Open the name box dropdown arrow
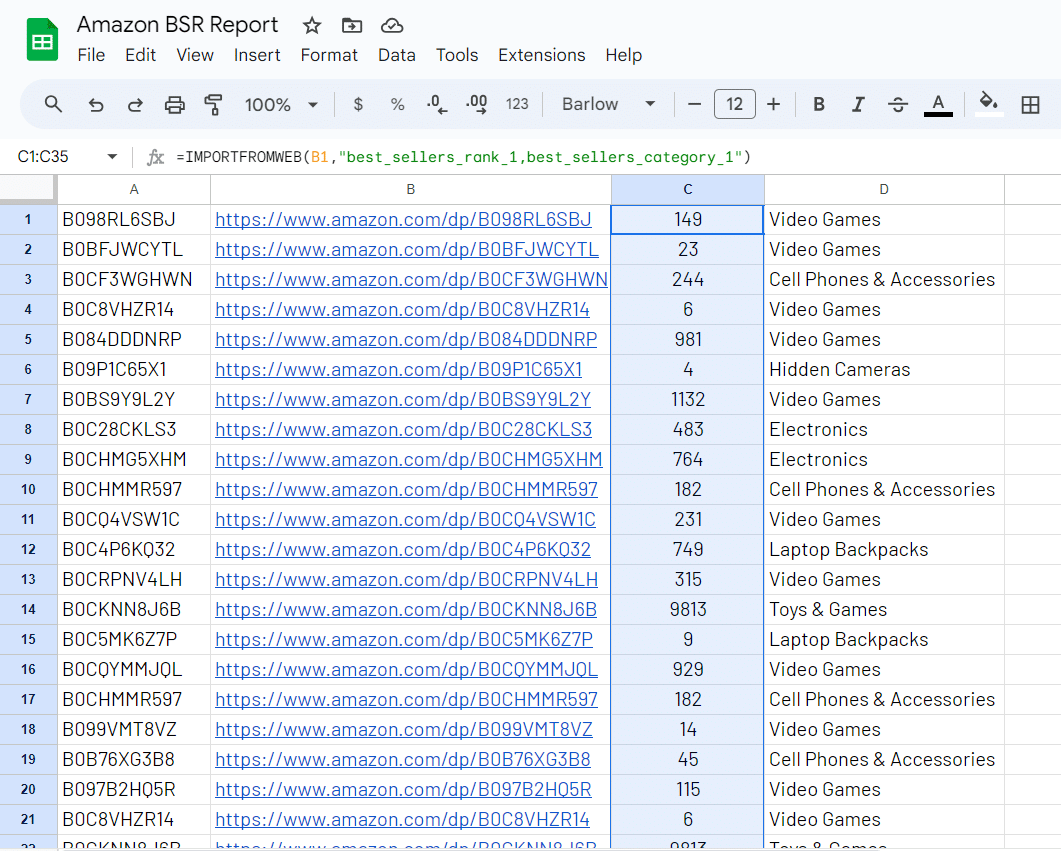This screenshot has height=851, width=1061. coord(112,157)
